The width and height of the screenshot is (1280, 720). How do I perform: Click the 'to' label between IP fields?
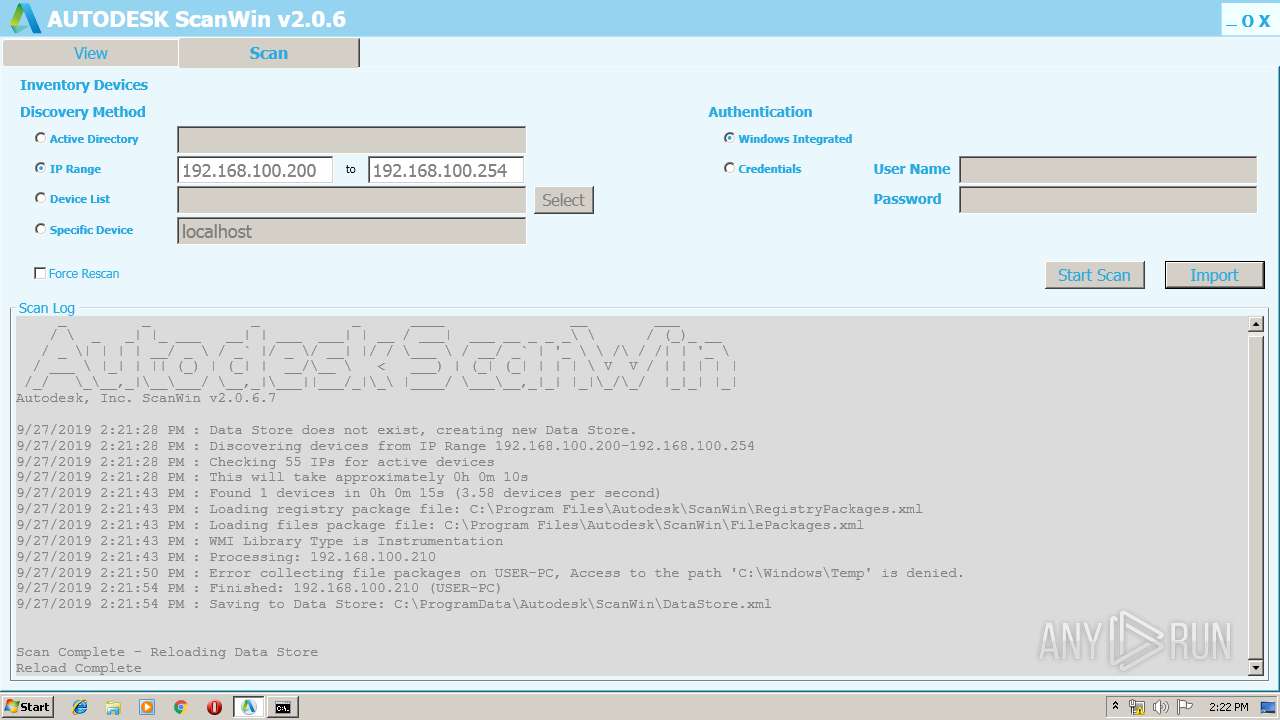point(351,170)
